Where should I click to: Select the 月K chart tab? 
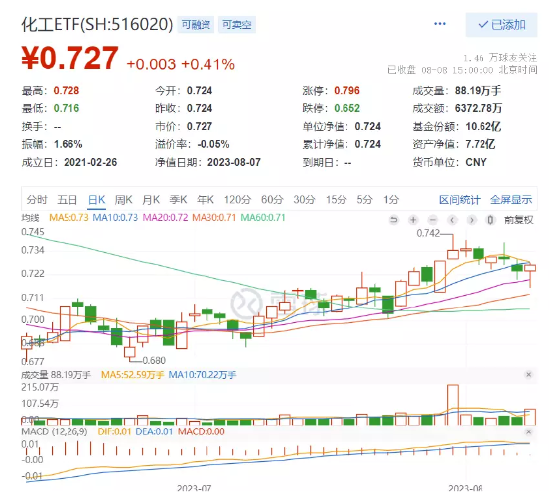pos(151,200)
